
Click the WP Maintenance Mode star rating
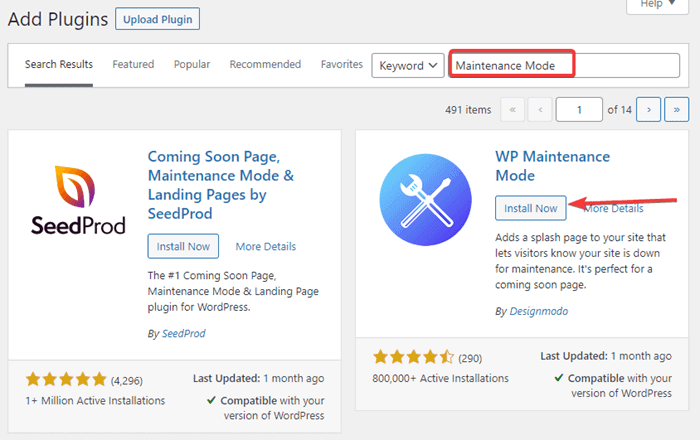click(x=414, y=357)
